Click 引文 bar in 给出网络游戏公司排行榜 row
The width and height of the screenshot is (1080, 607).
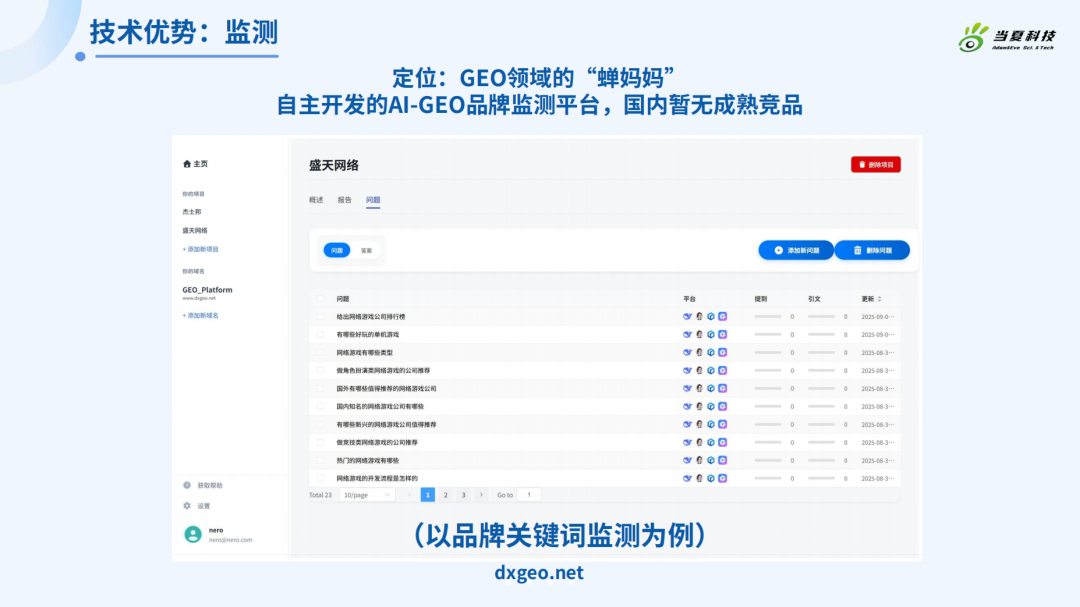pos(822,317)
